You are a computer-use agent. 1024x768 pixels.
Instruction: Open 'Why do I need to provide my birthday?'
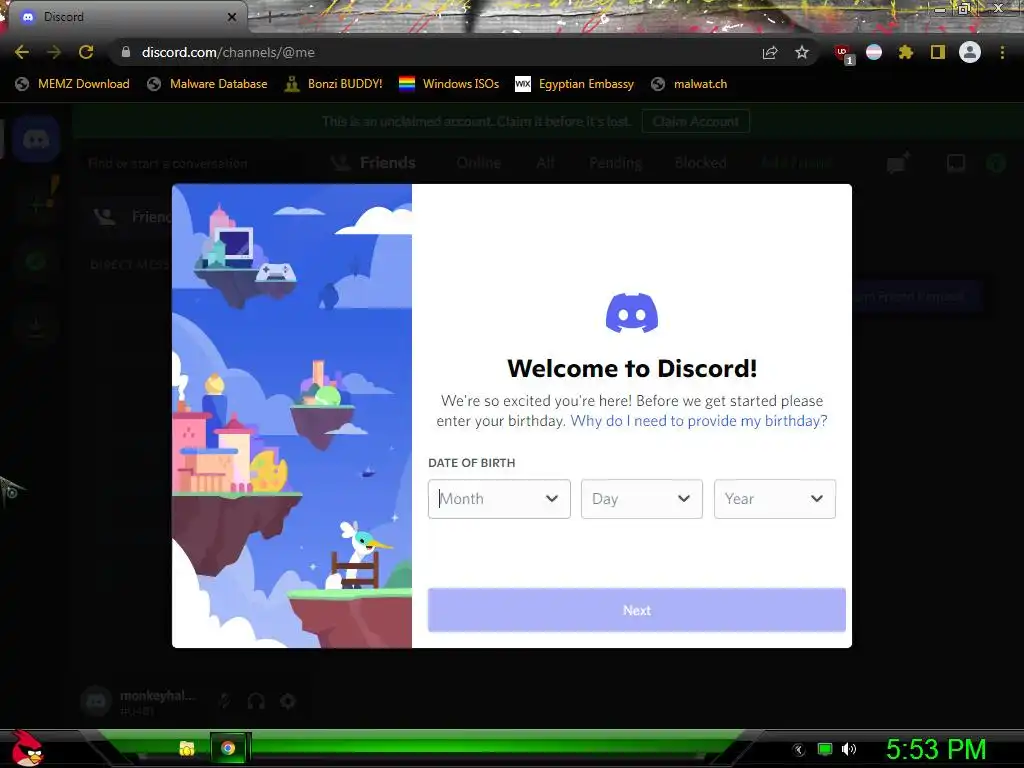(699, 421)
